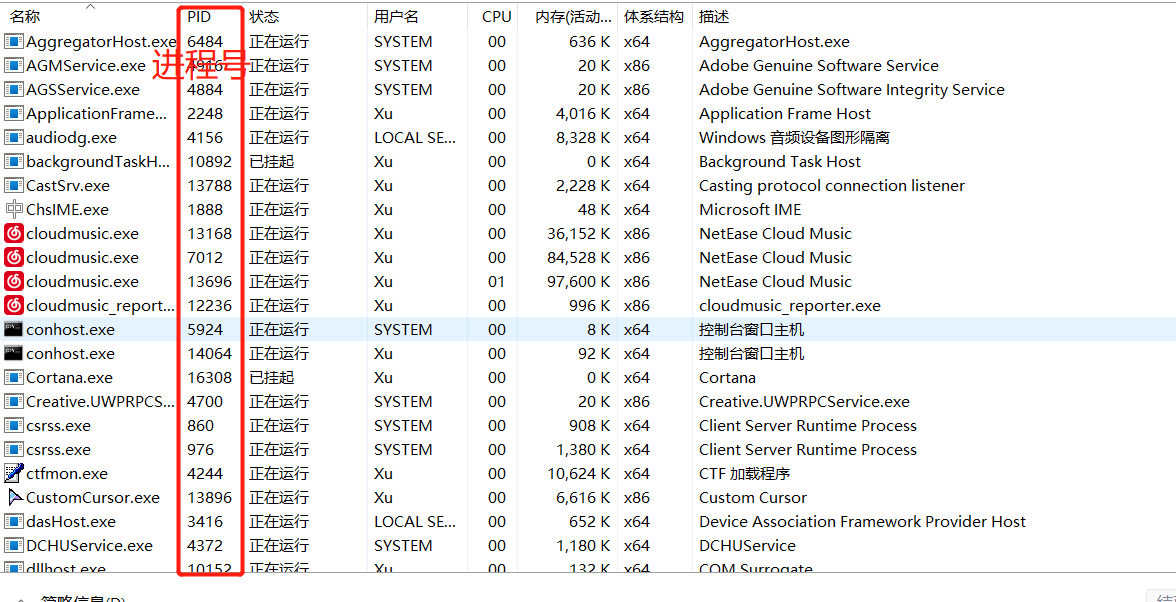Click the 描述 column header
The image size is (1176, 602).
tap(714, 17)
